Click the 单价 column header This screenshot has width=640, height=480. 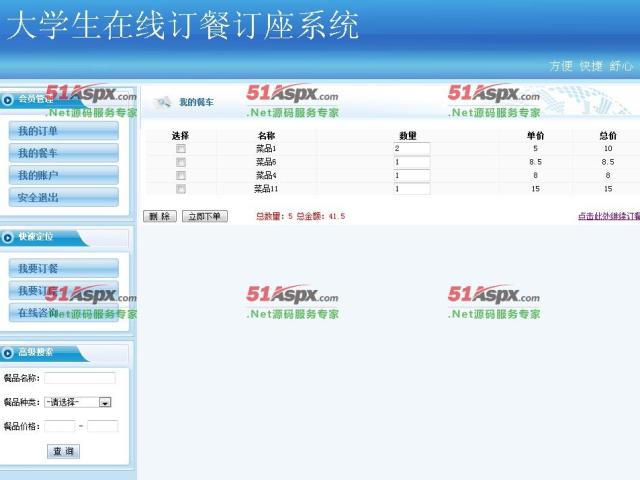coord(535,136)
